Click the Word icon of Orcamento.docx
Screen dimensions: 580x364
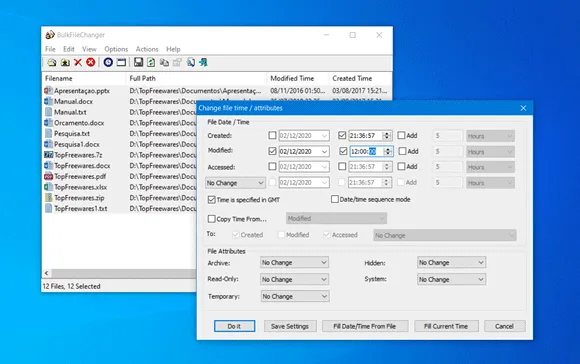tap(48, 122)
